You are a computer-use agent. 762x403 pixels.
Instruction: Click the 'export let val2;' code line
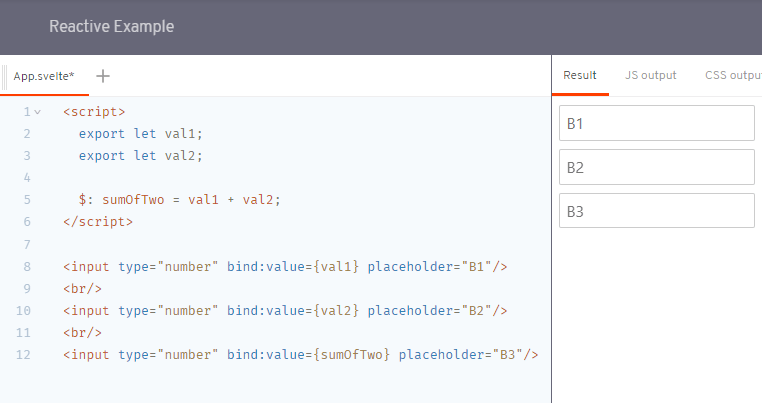[140, 155]
